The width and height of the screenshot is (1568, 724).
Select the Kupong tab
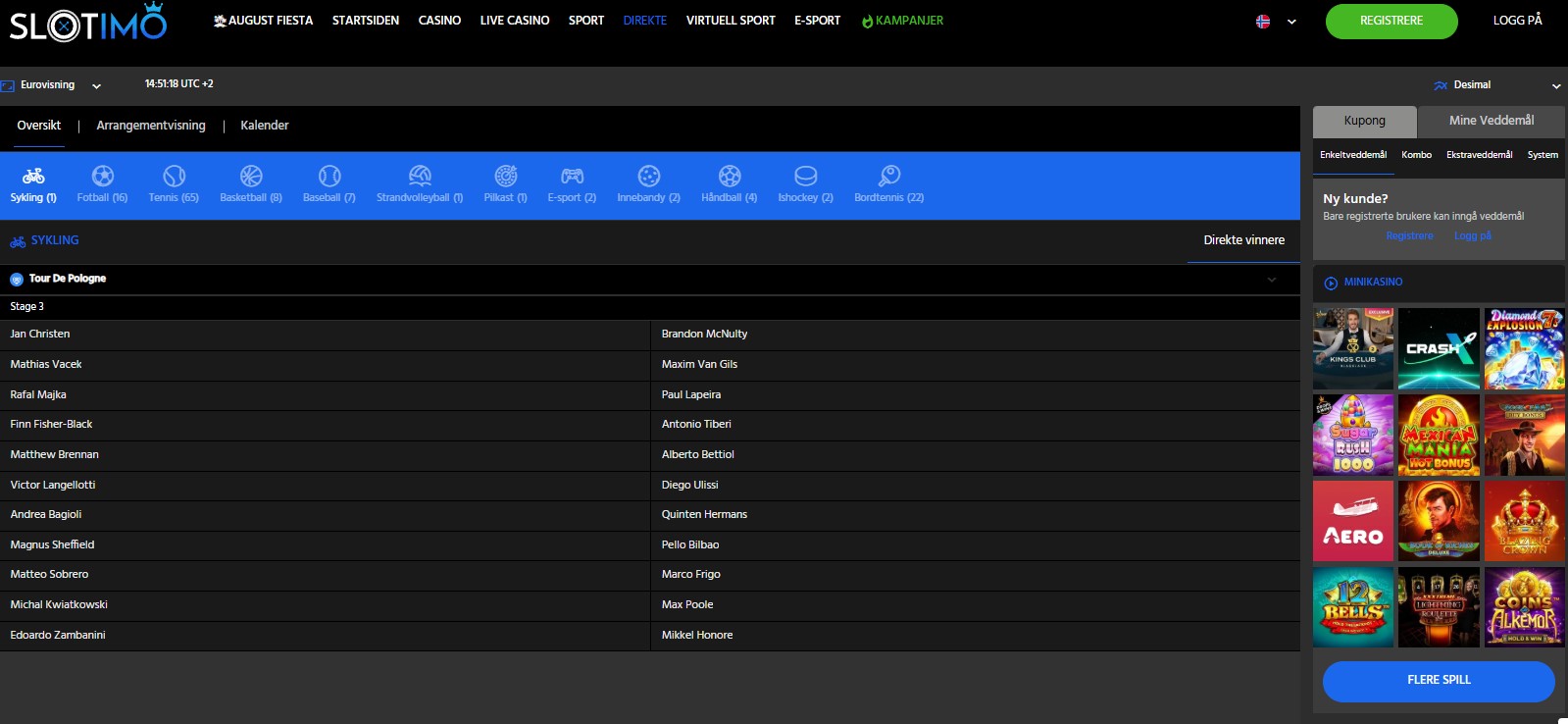tap(1365, 121)
